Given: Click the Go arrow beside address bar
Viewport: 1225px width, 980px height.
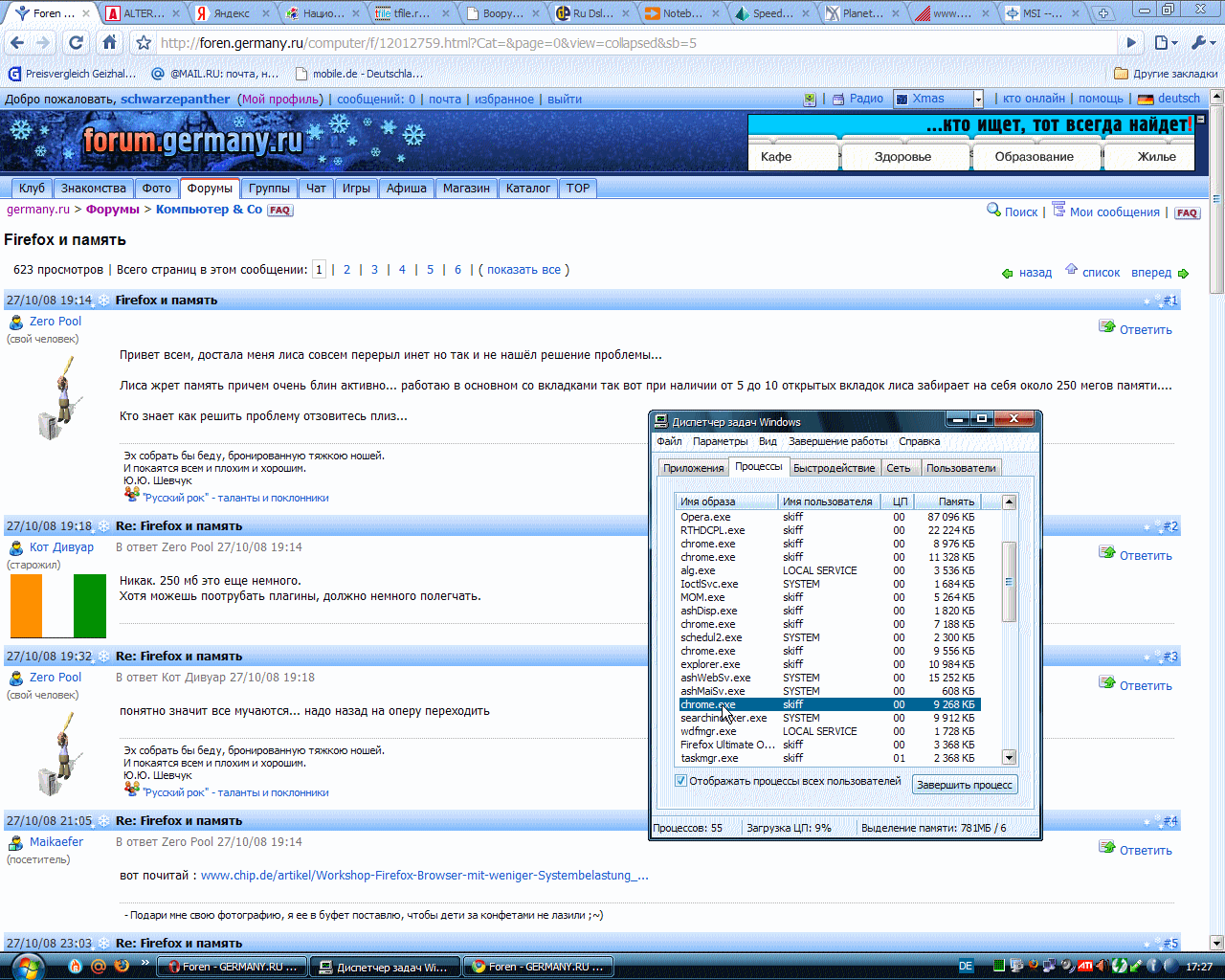Looking at the screenshot, I should (1131, 43).
